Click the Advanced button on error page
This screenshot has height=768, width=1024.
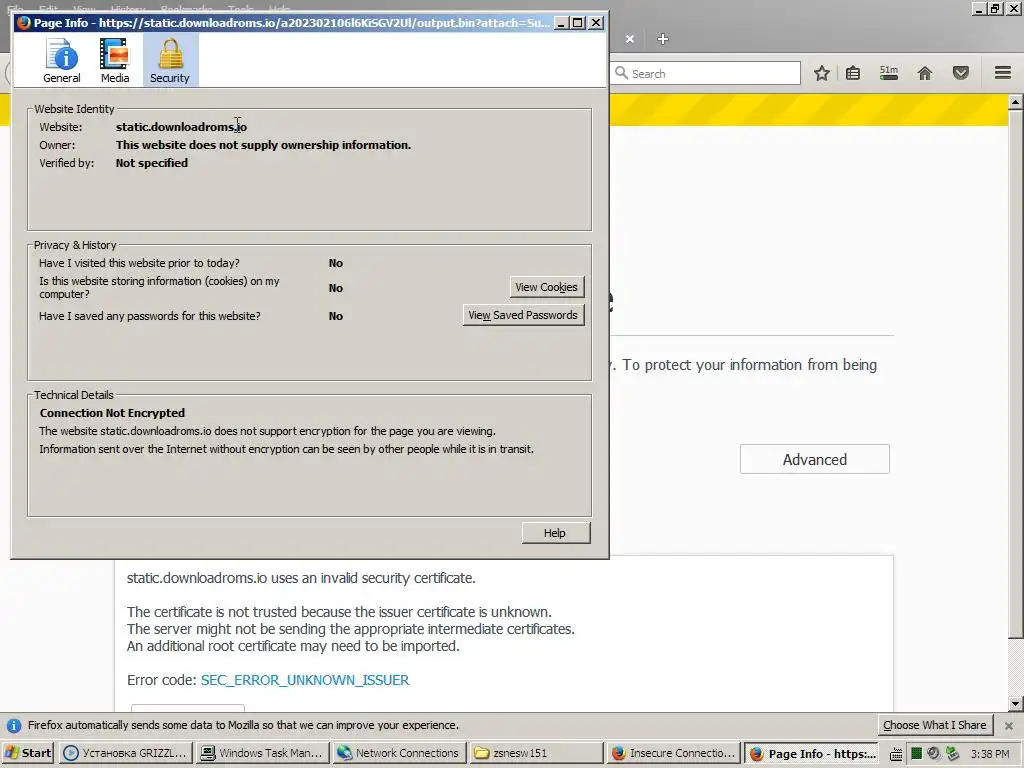[x=814, y=459]
